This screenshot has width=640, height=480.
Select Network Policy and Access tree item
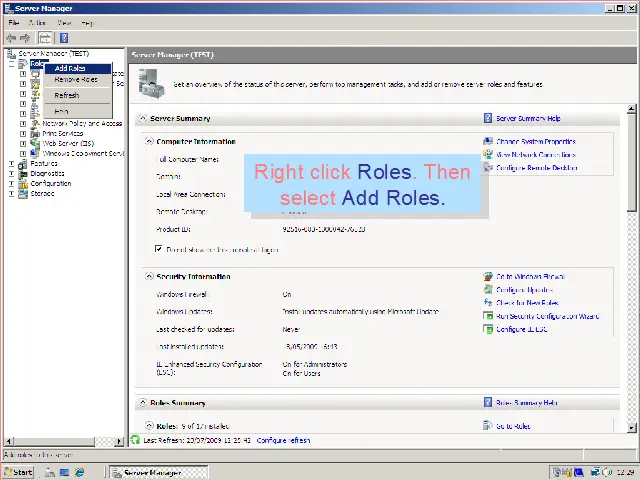[x=82, y=123]
